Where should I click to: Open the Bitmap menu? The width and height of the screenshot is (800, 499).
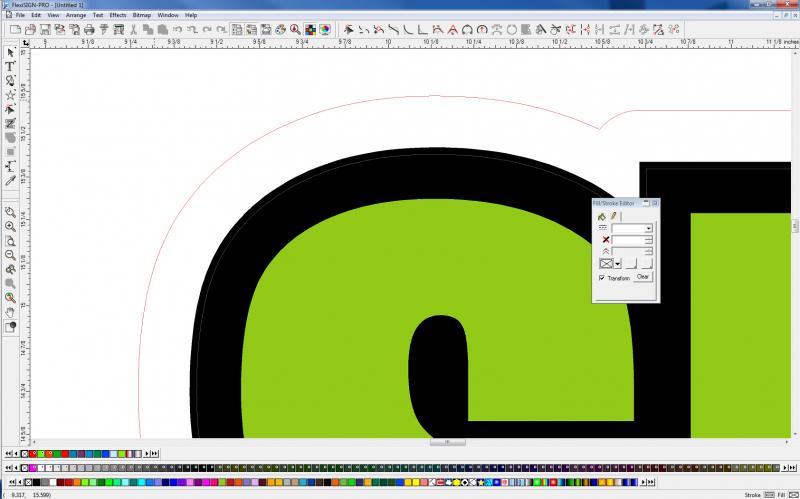142,15
